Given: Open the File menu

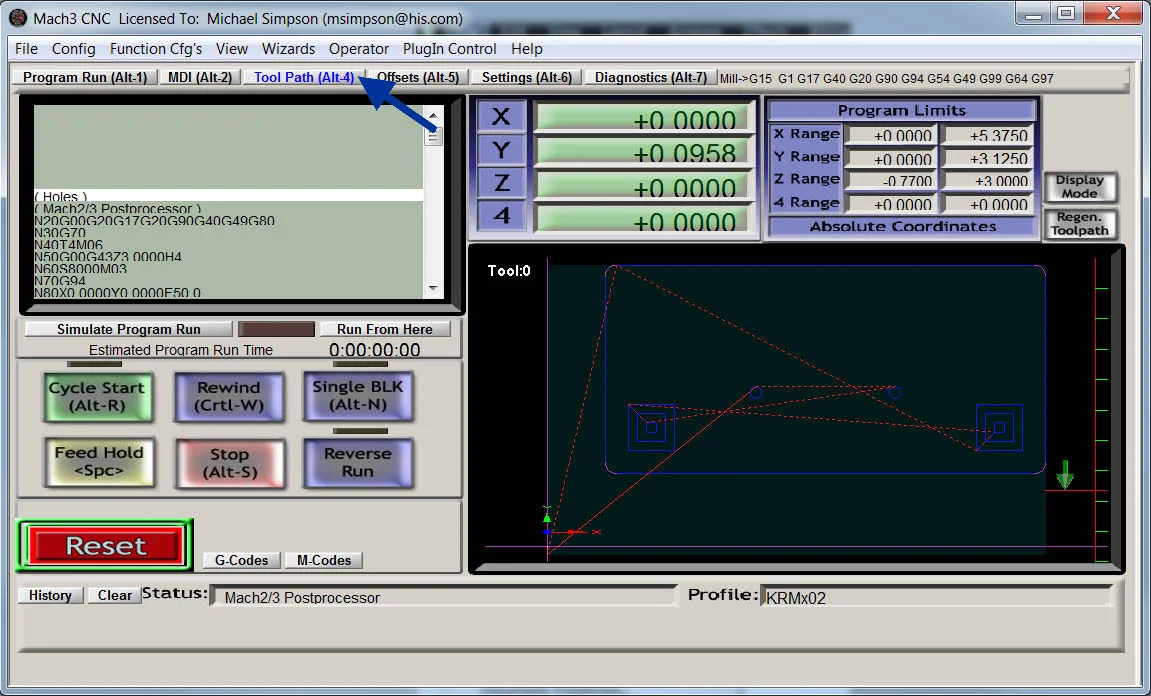Looking at the screenshot, I should [x=26, y=48].
